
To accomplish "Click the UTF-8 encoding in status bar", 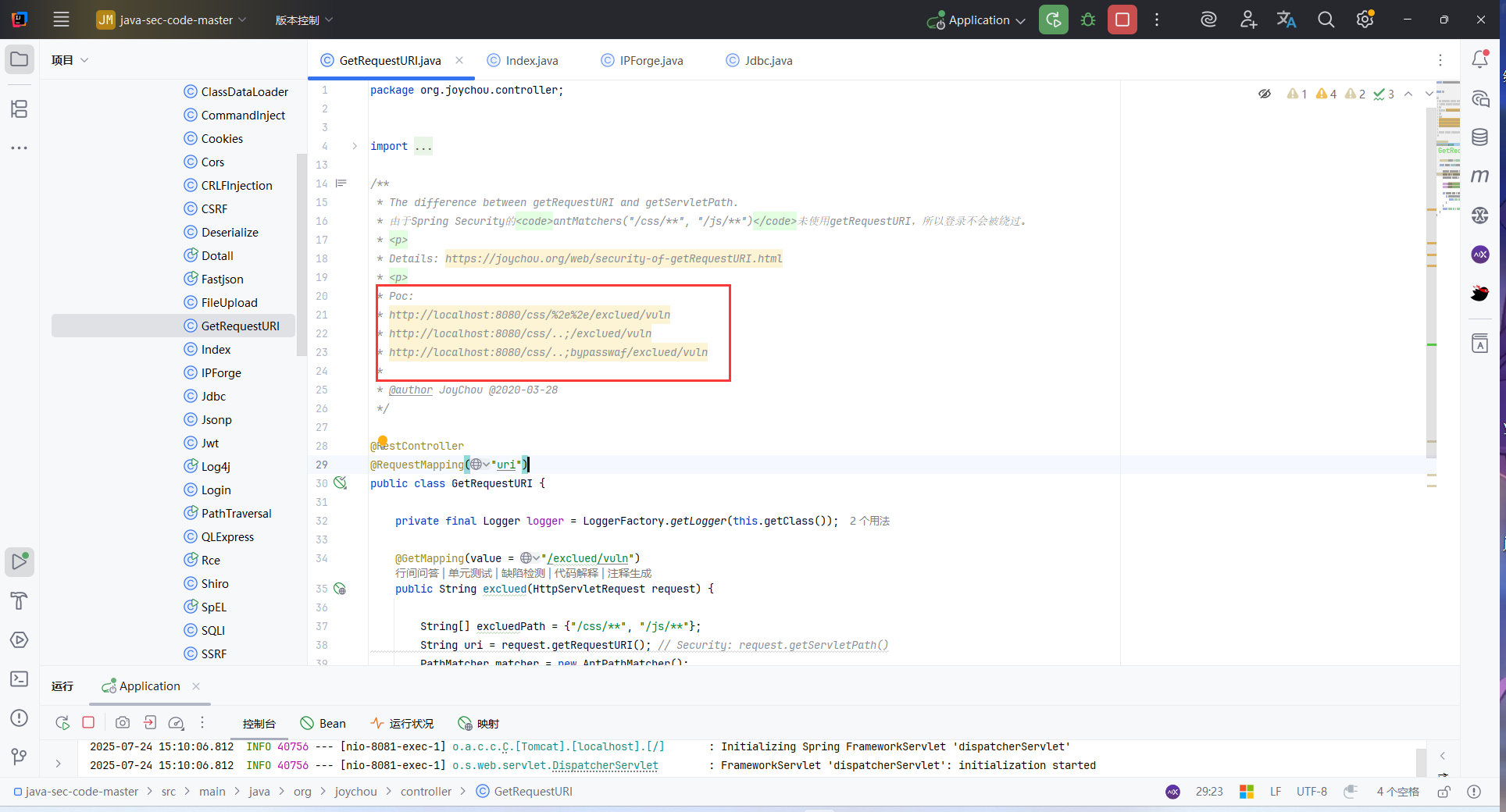I will tap(1312, 792).
